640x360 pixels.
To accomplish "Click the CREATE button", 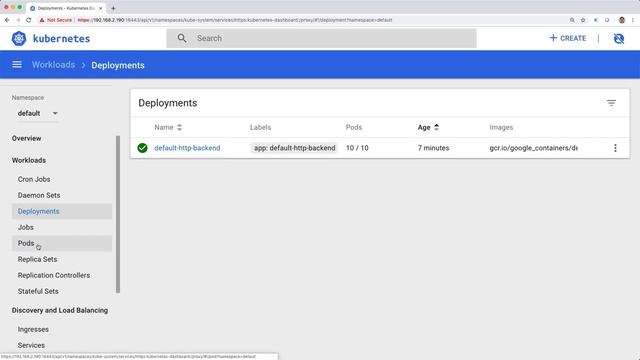I will click(x=568, y=38).
